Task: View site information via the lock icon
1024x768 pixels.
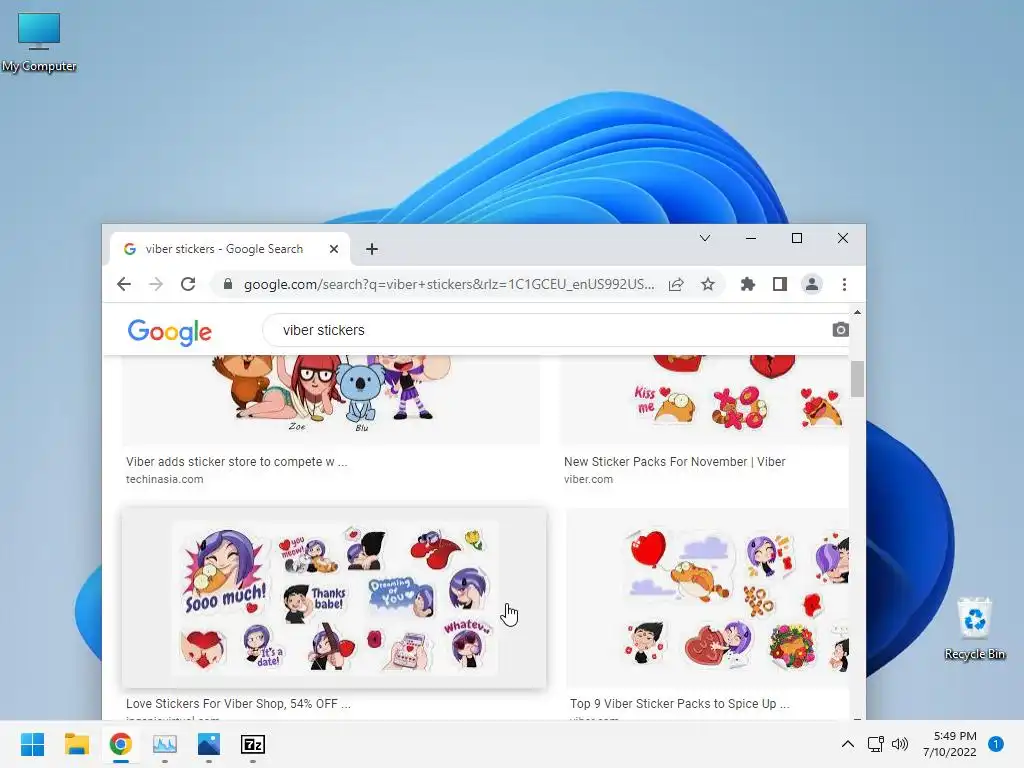Action: (227, 284)
